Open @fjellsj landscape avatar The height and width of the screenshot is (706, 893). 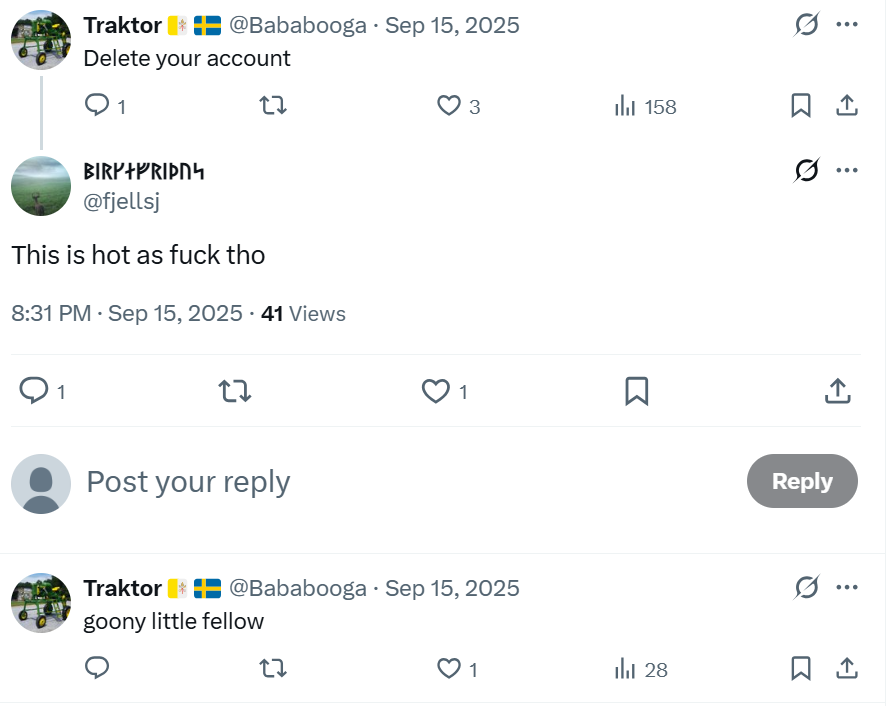[x=41, y=186]
